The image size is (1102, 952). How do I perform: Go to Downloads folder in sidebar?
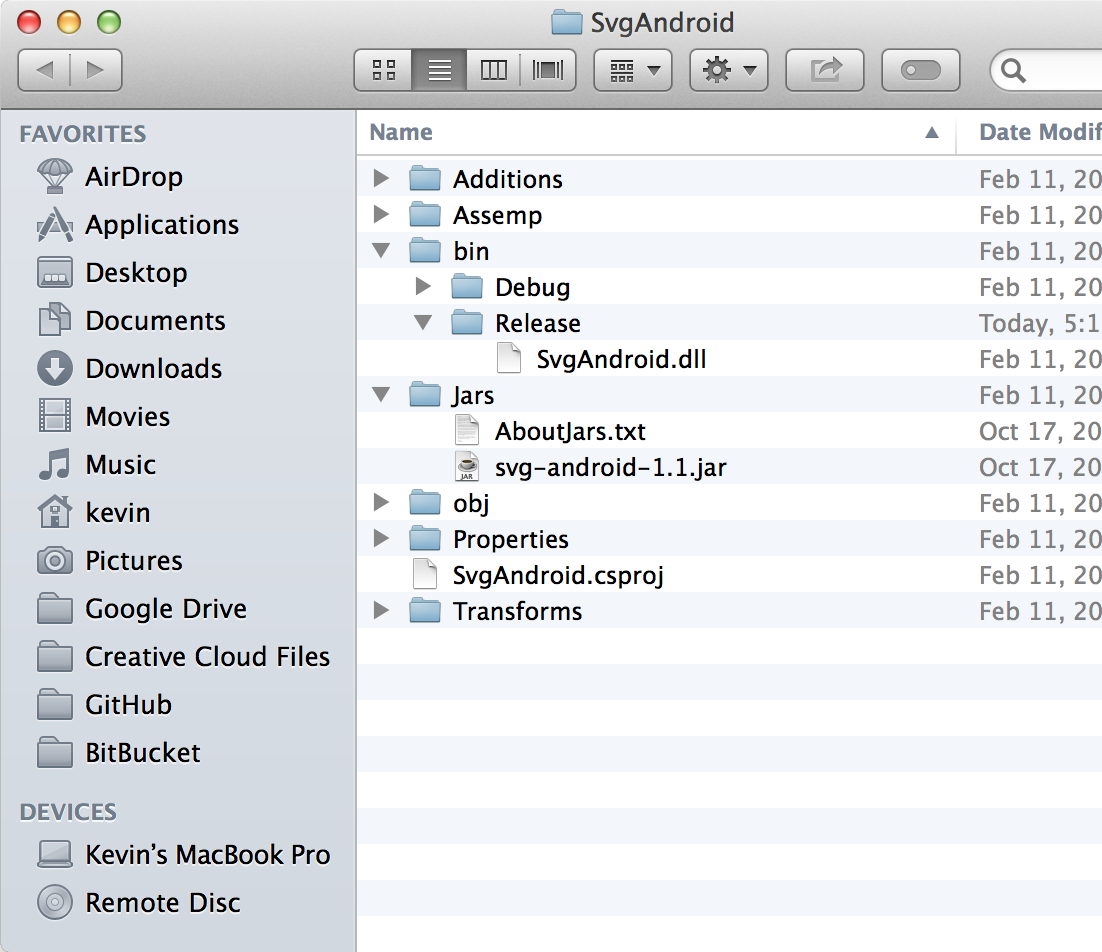click(153, 369)
